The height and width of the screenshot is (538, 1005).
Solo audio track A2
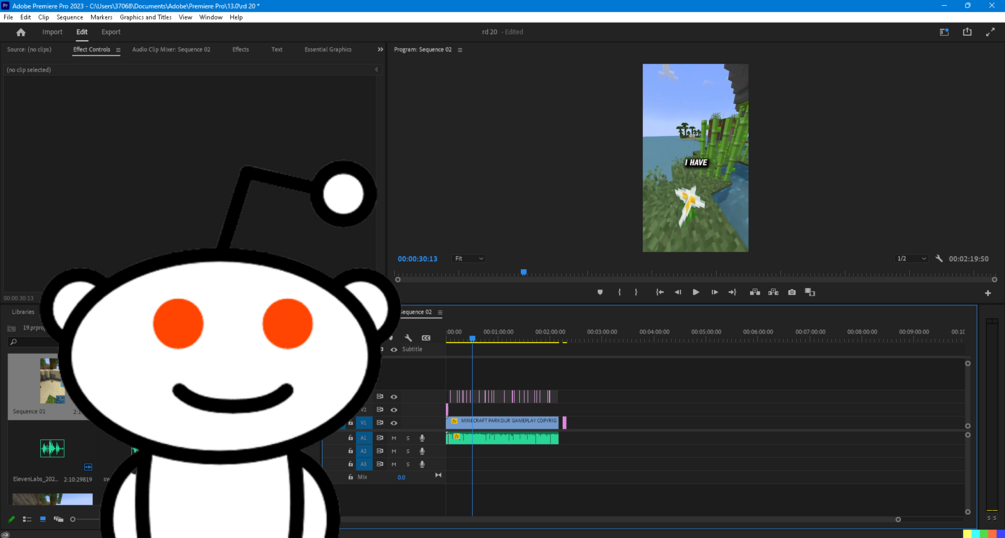(x=407, y=451)
